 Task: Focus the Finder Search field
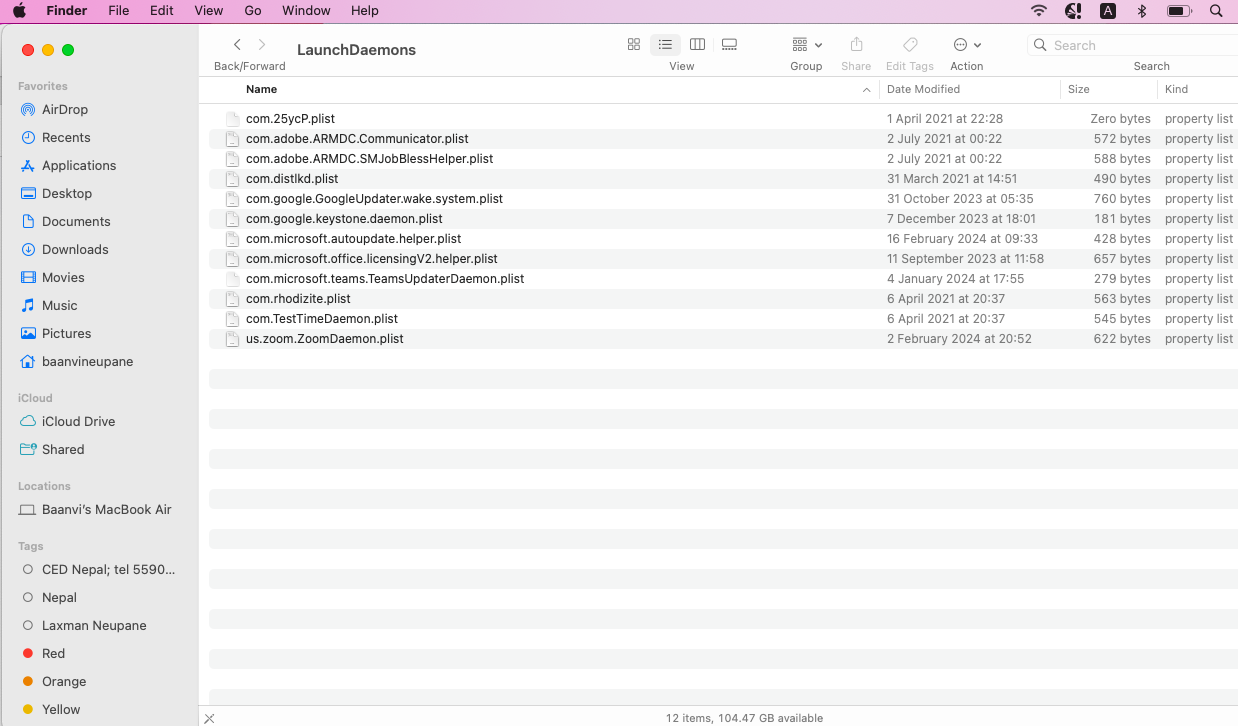[1135, 45]
